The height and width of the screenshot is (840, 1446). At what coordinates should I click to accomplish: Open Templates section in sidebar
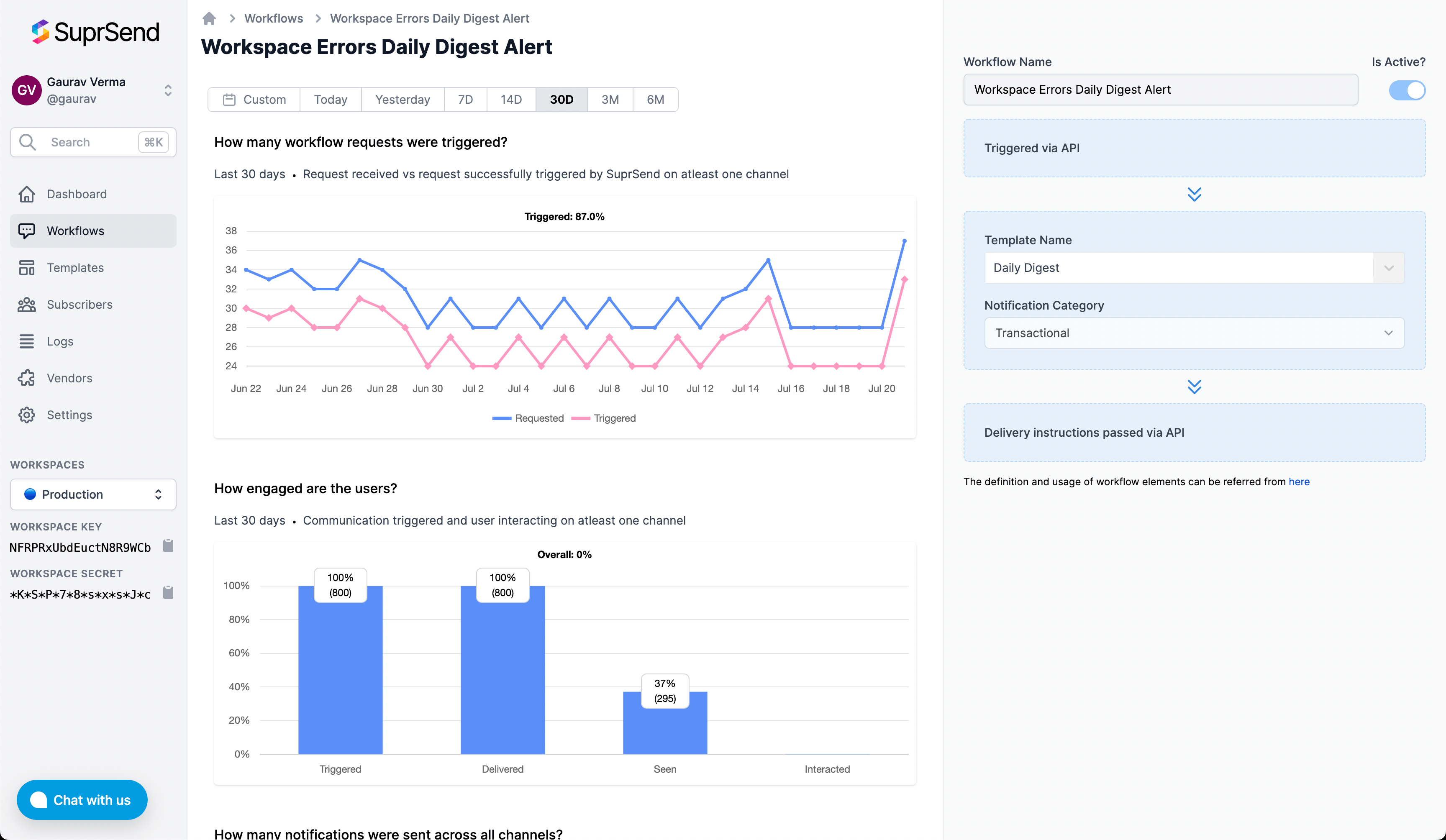(x=74, y=267)
